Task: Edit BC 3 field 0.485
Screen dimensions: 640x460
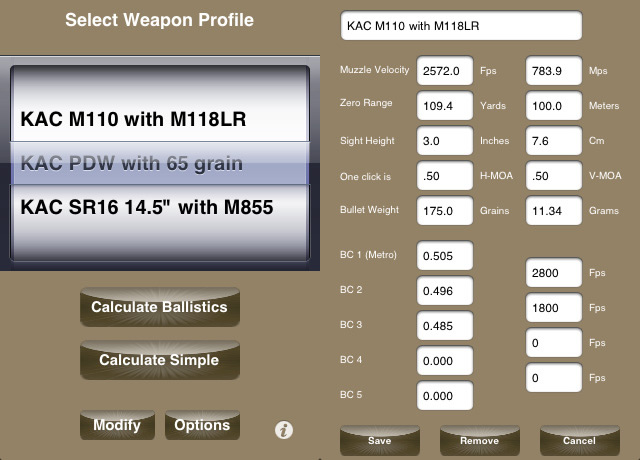Action: click(x=445, y=326)
